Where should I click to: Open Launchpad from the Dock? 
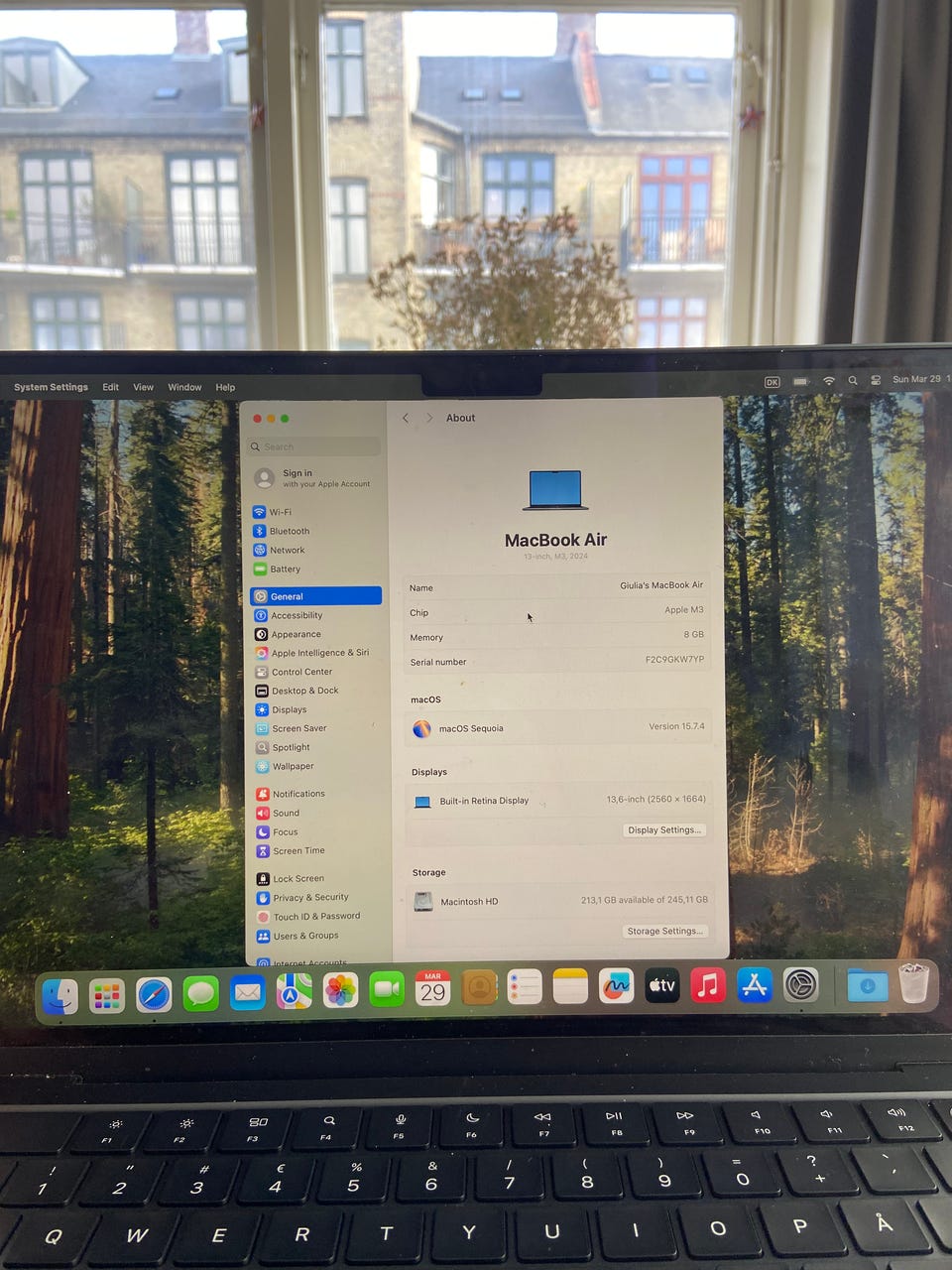click(107, 994)
